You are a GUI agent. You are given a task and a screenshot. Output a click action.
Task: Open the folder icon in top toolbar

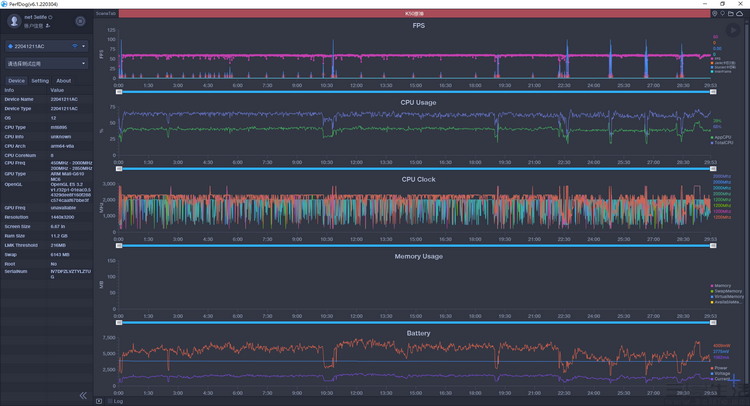tap(731, 14)
